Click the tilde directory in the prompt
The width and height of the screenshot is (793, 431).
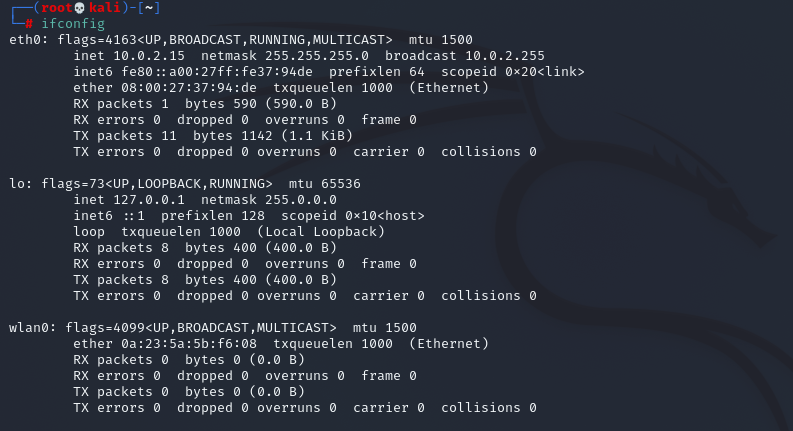click(x=150, y=8)
